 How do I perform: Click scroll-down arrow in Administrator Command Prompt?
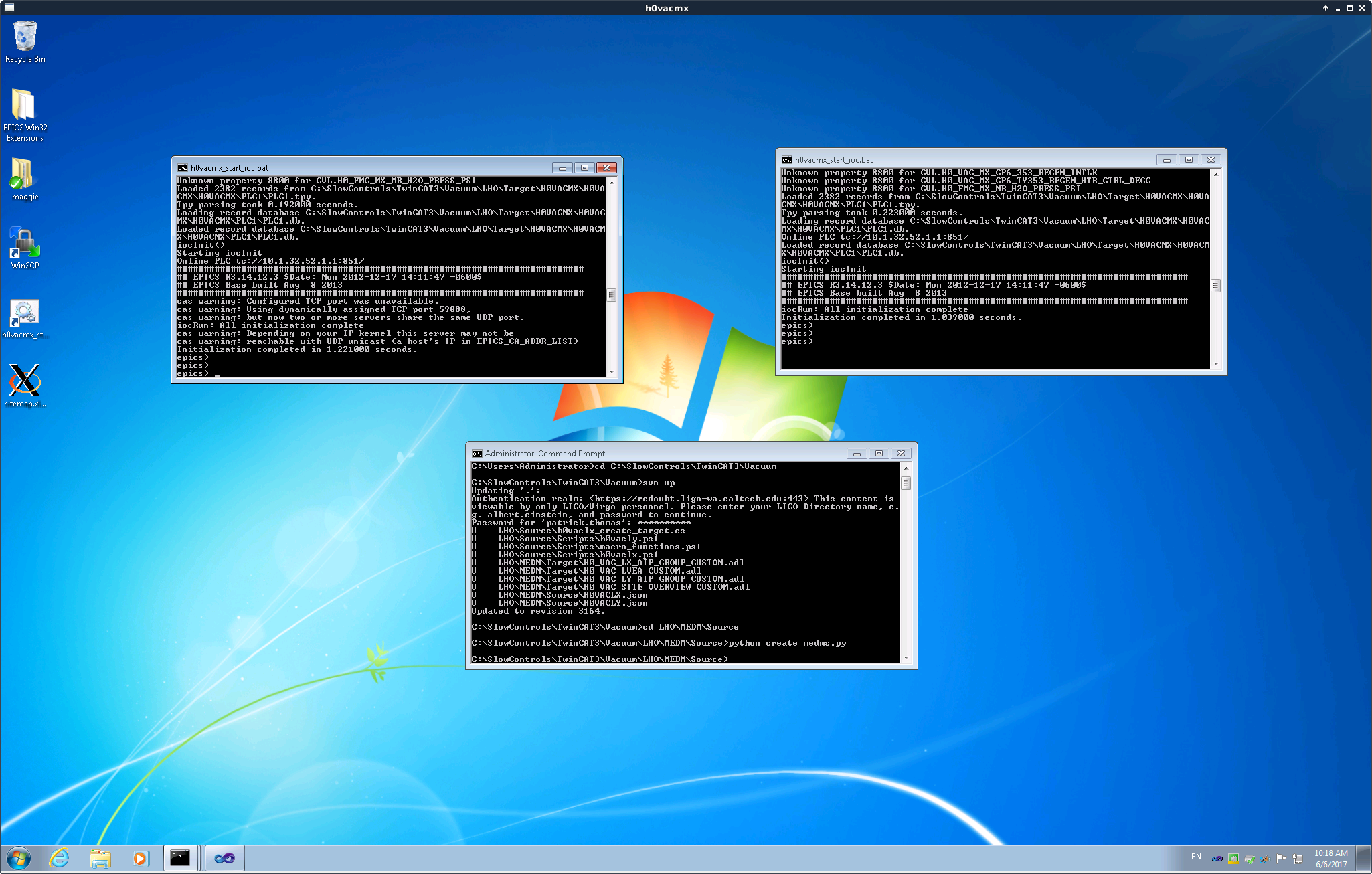[x=906, y=658]
